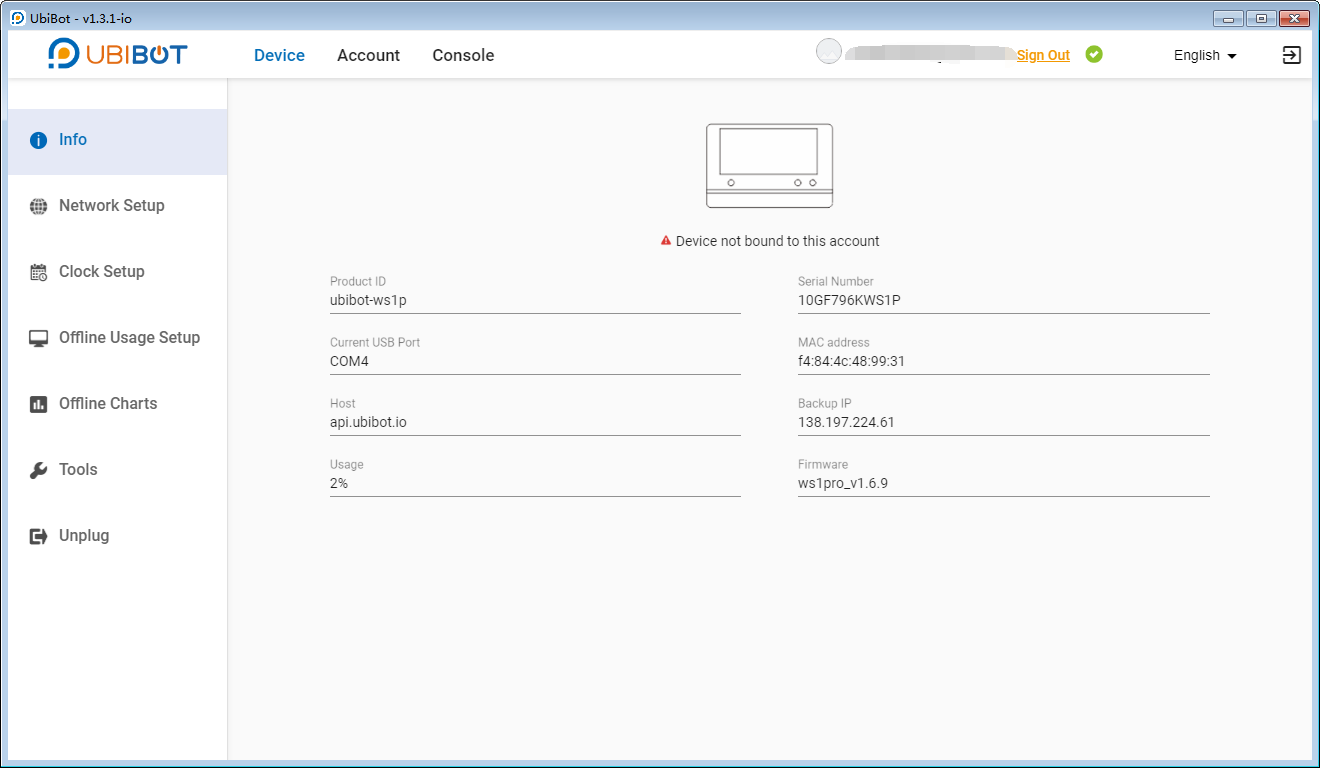Open the English language dropdown
The width and height of the screenshot is (1320, 768).
point(1205,55)
